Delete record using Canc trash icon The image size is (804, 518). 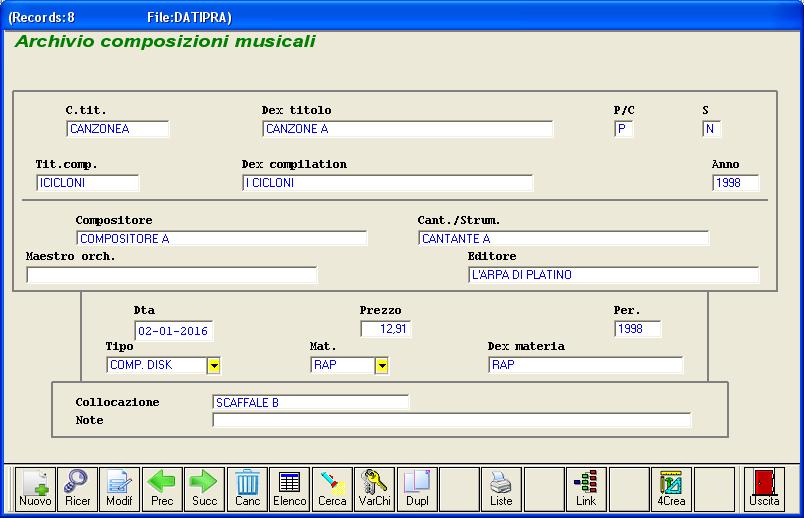[x=247, y=488]
